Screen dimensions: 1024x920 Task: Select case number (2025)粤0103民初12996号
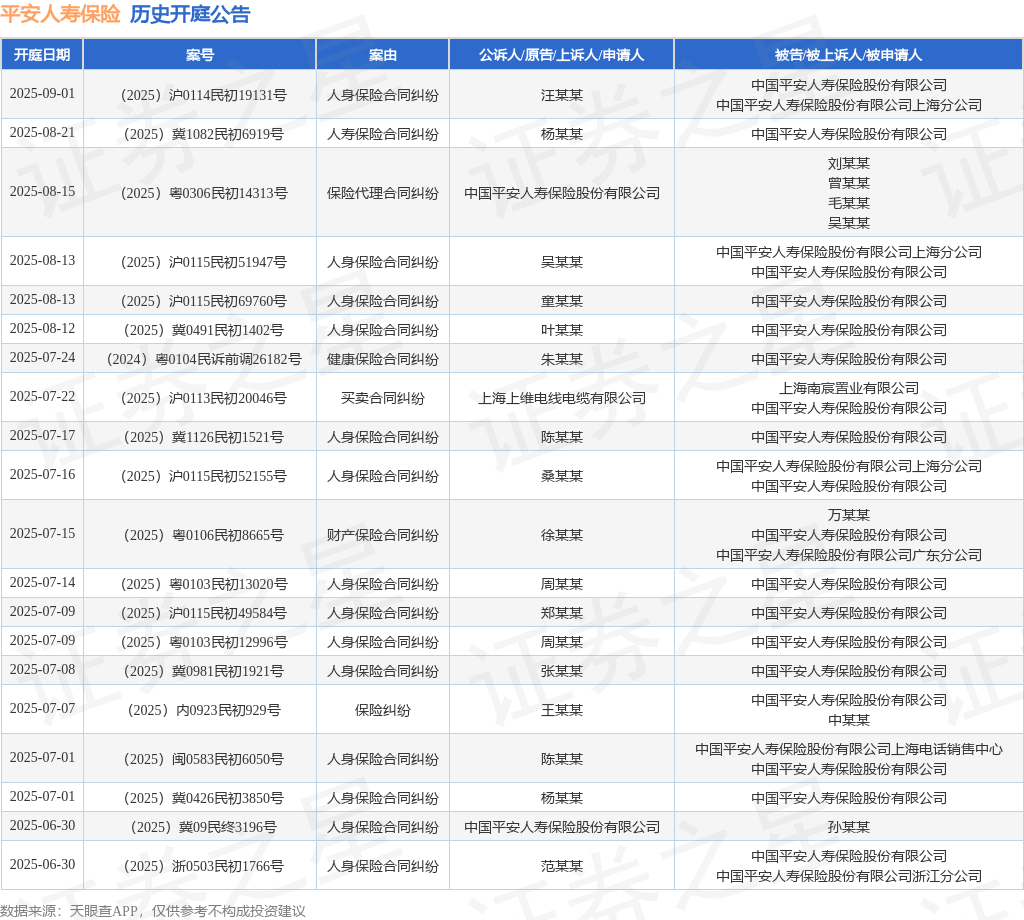pyautogui.click(x=204, y=642)
